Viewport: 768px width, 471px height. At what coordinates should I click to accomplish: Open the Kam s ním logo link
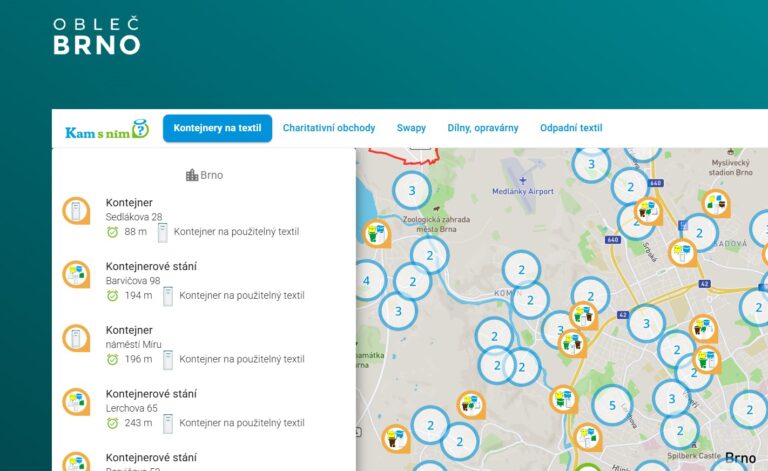tap(106, 130)
